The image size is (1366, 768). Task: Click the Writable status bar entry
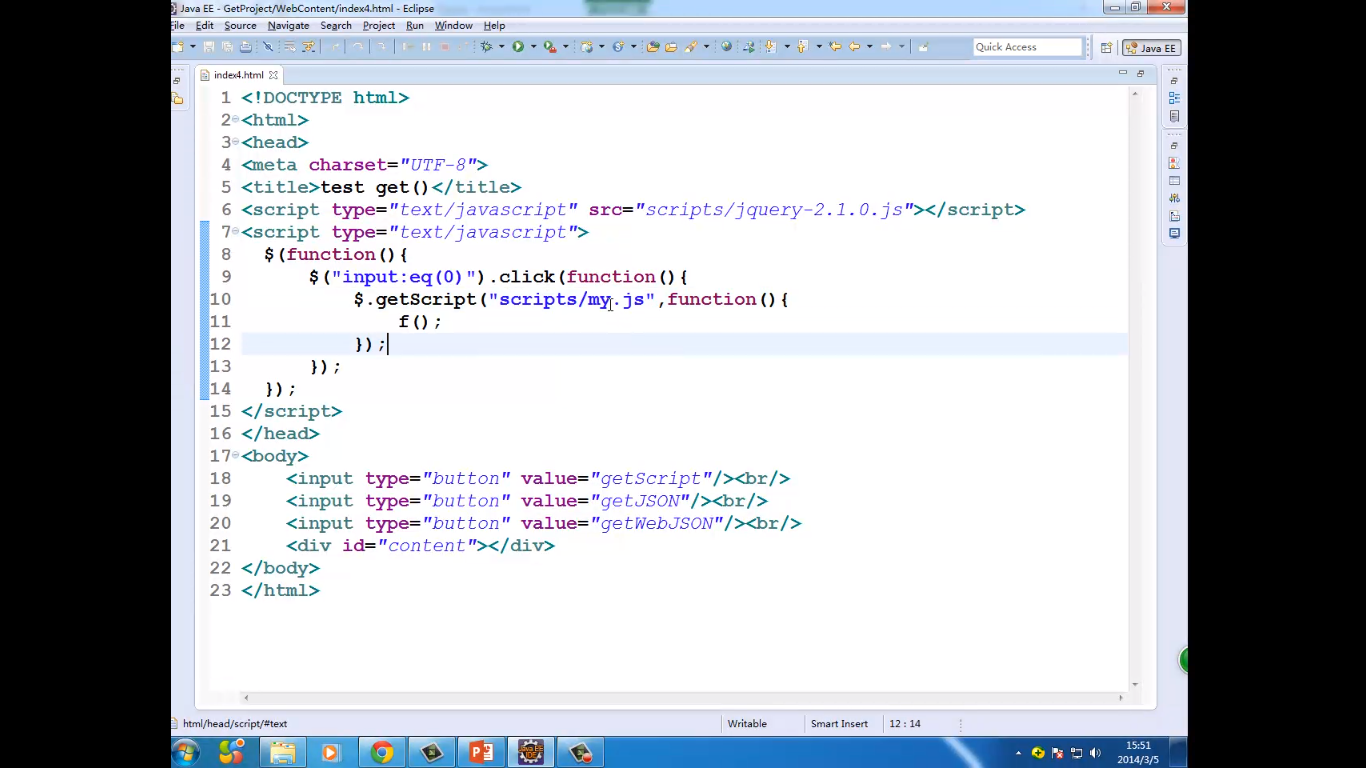click(x=747, y=723)
